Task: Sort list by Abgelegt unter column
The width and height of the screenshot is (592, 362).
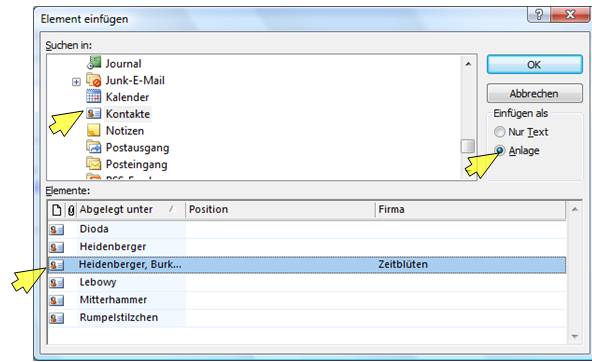Action: pyautogui.click(x=131, y=210)
